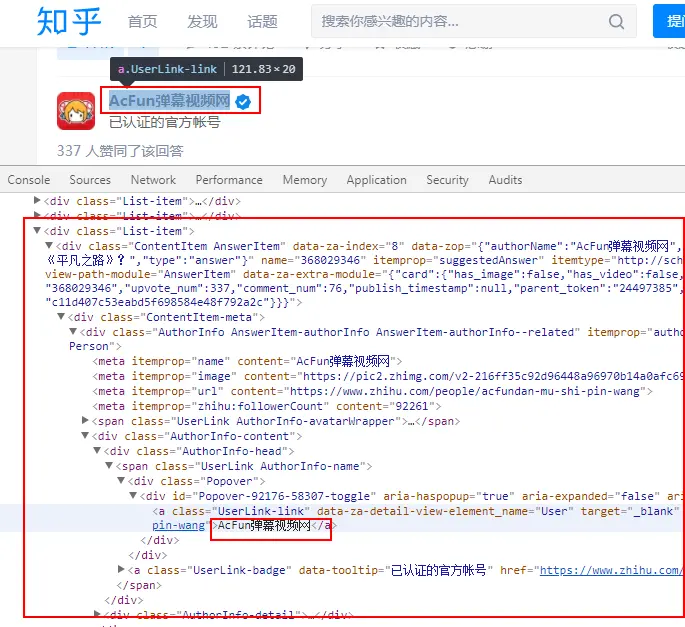
Task: Switch to the Network tab
Action: click(x=153, y=180)
